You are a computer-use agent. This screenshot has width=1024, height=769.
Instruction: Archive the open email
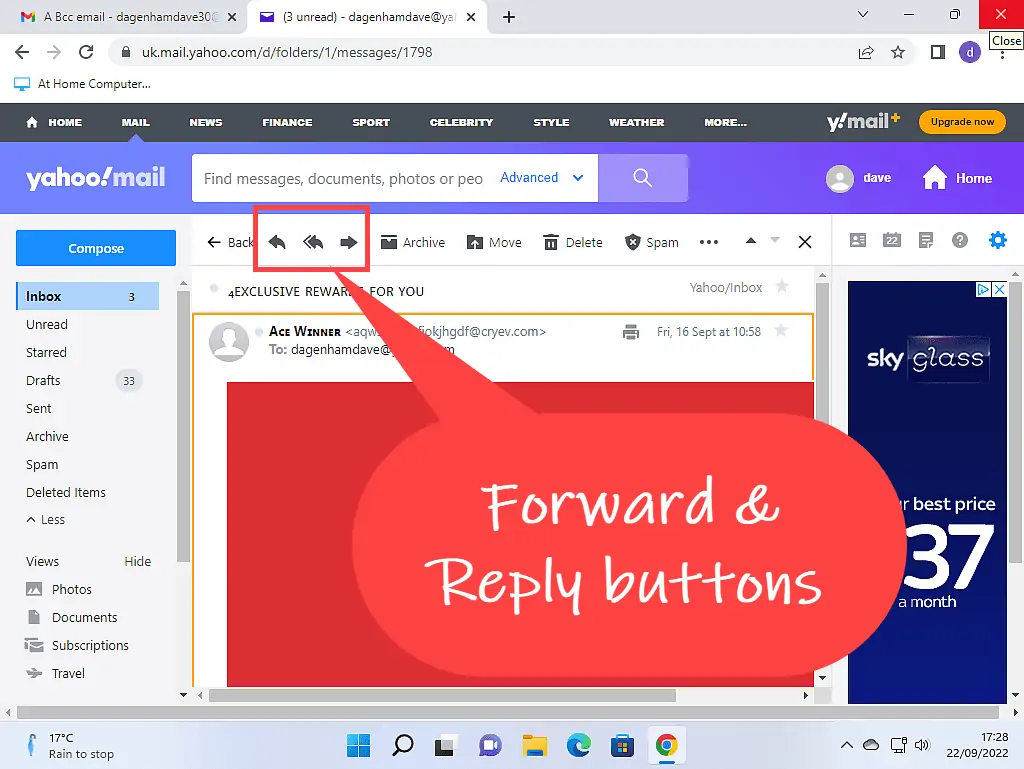tap(413, 242)
